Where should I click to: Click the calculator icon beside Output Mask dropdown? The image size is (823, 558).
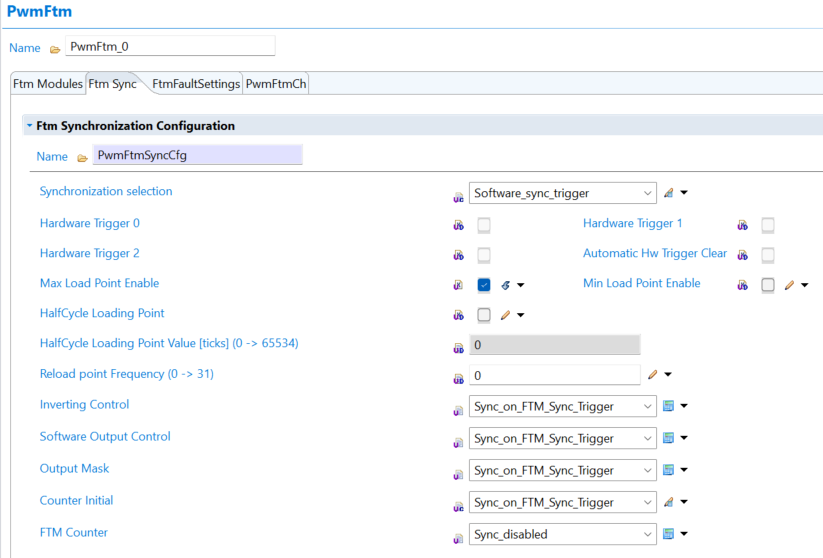669,470
